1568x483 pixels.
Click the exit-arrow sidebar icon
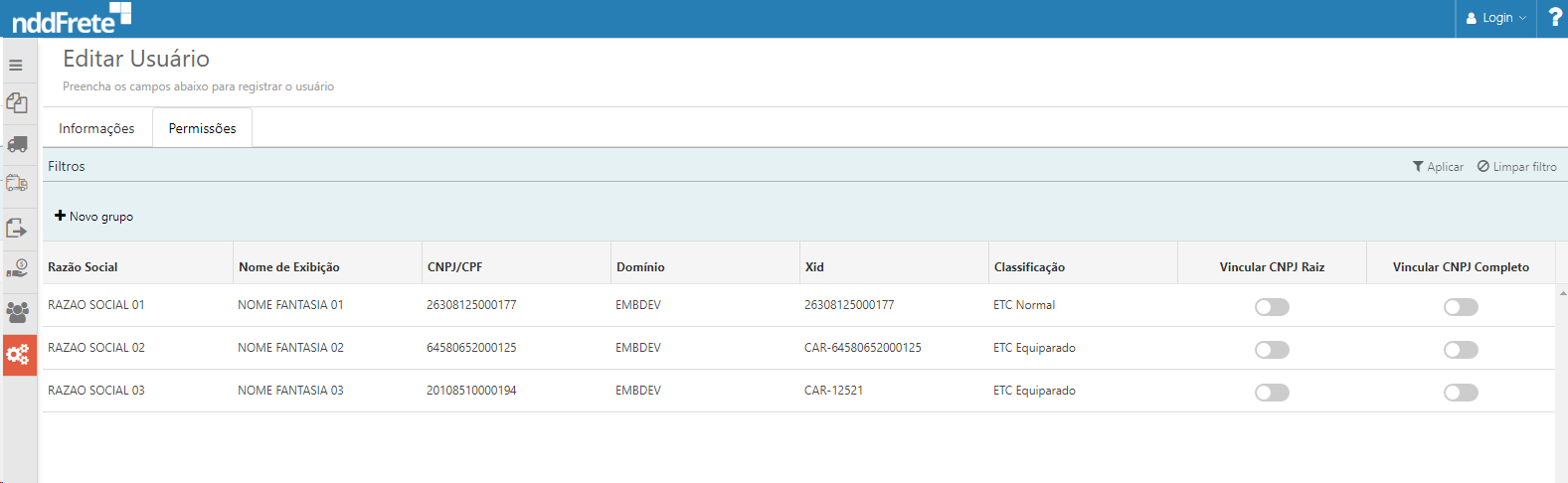click(17, 228)
